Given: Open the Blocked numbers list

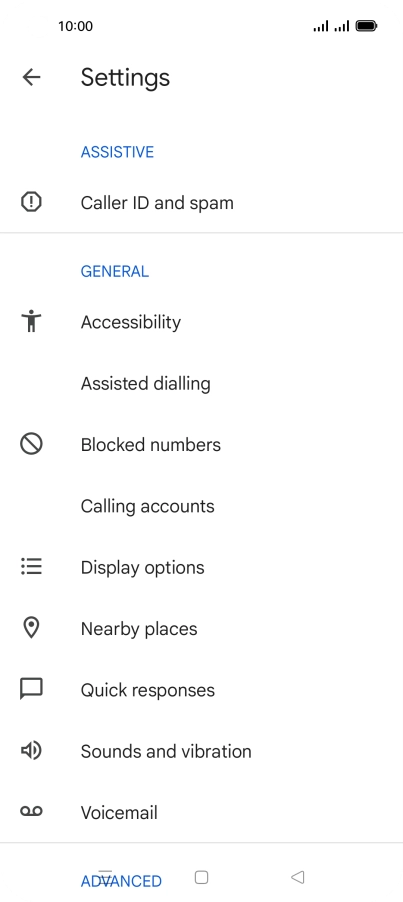Looking at the screenshot, I should (201, 445).
